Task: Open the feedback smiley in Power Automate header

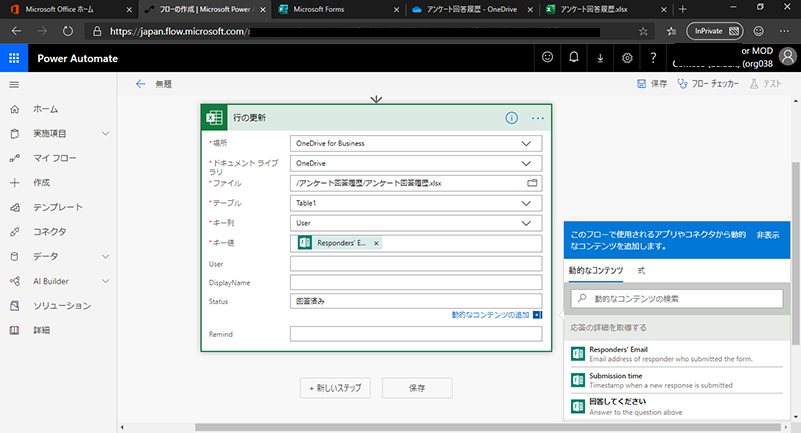Action: pos(547,57)
